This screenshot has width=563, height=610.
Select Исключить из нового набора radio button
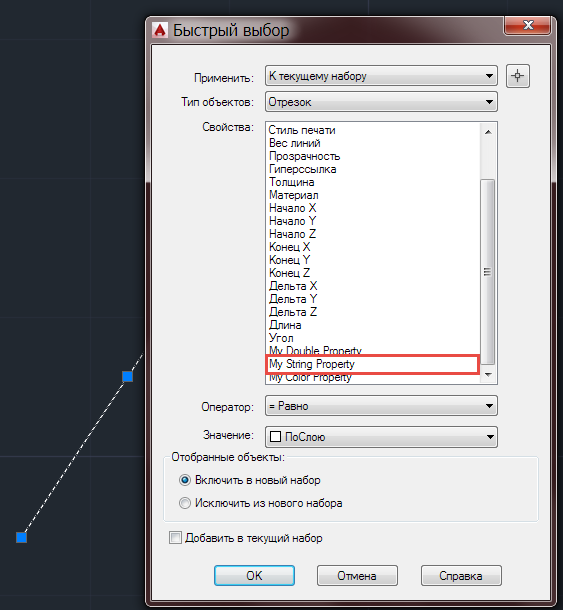(185, 503)
